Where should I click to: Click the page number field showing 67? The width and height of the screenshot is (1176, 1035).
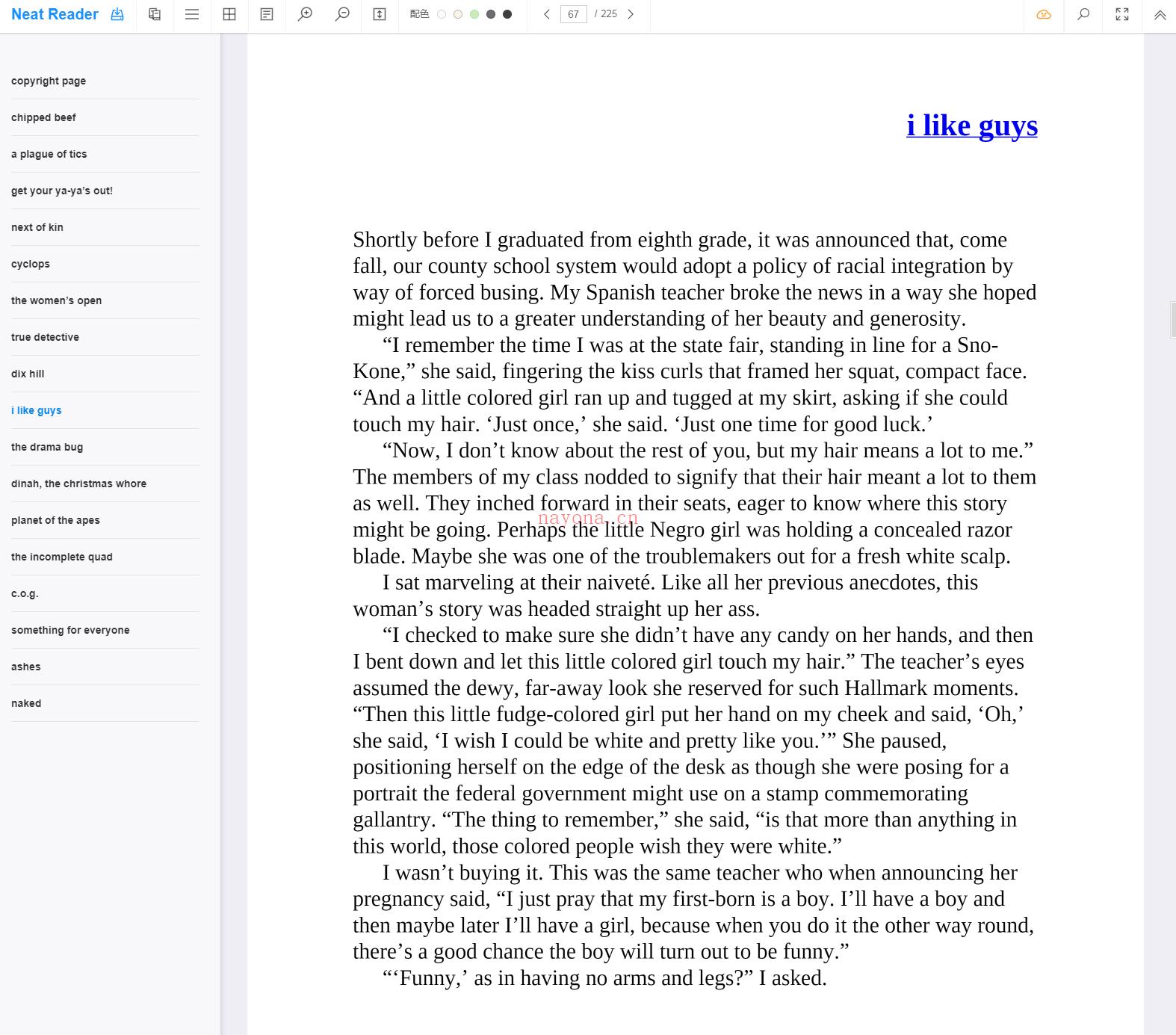pyautogui.click(x=573, y=14)
